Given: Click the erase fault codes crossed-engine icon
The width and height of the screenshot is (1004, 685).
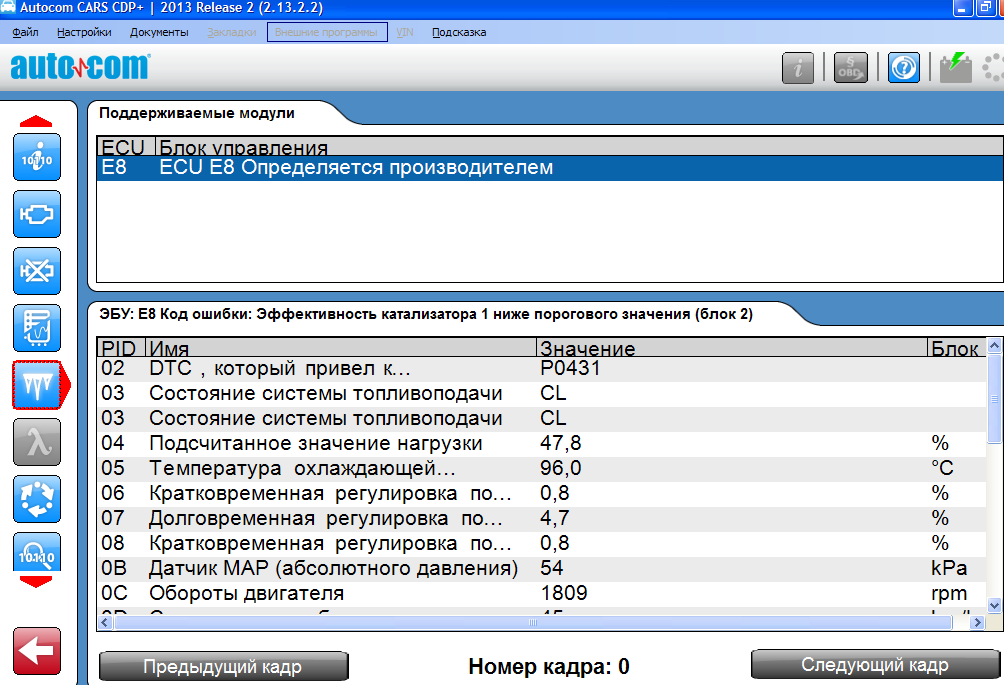Looking at the screenshot, I should (37, 271).
